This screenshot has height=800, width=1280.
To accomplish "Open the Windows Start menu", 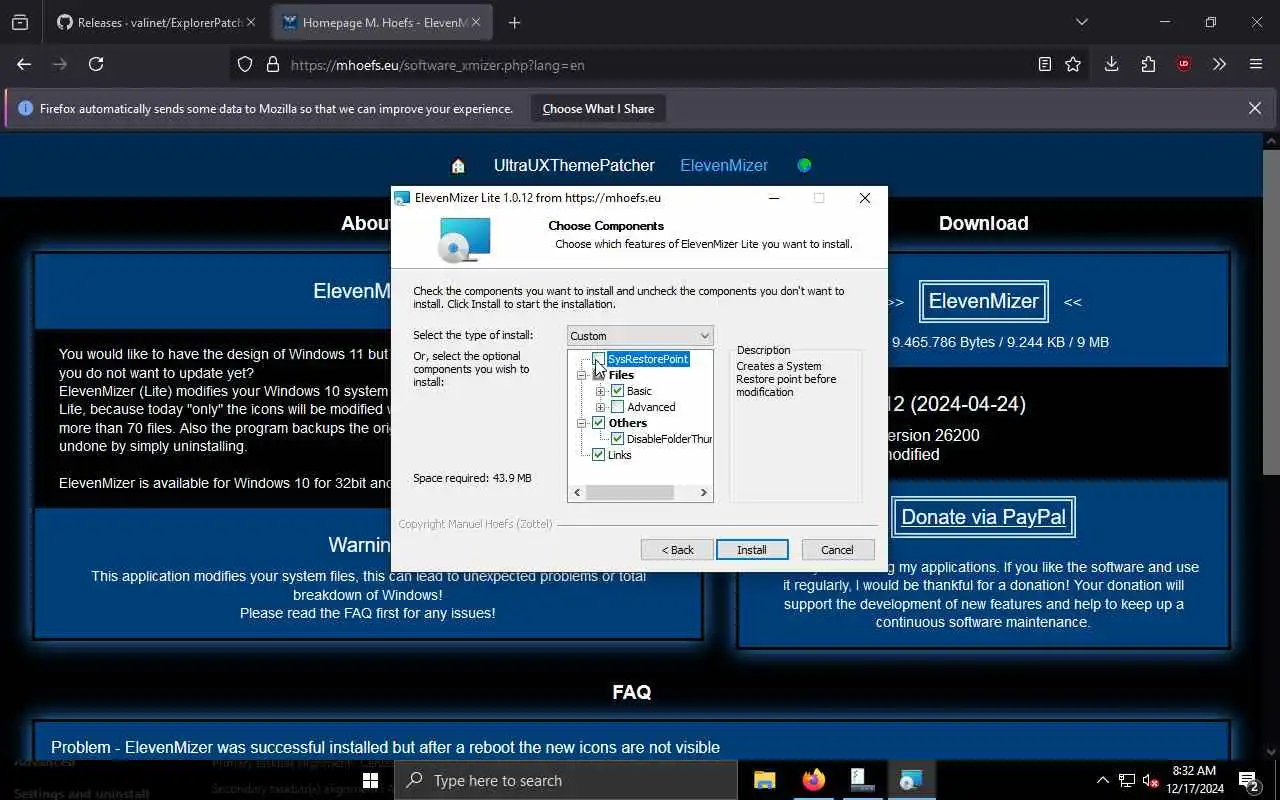I will pos(370,780).
